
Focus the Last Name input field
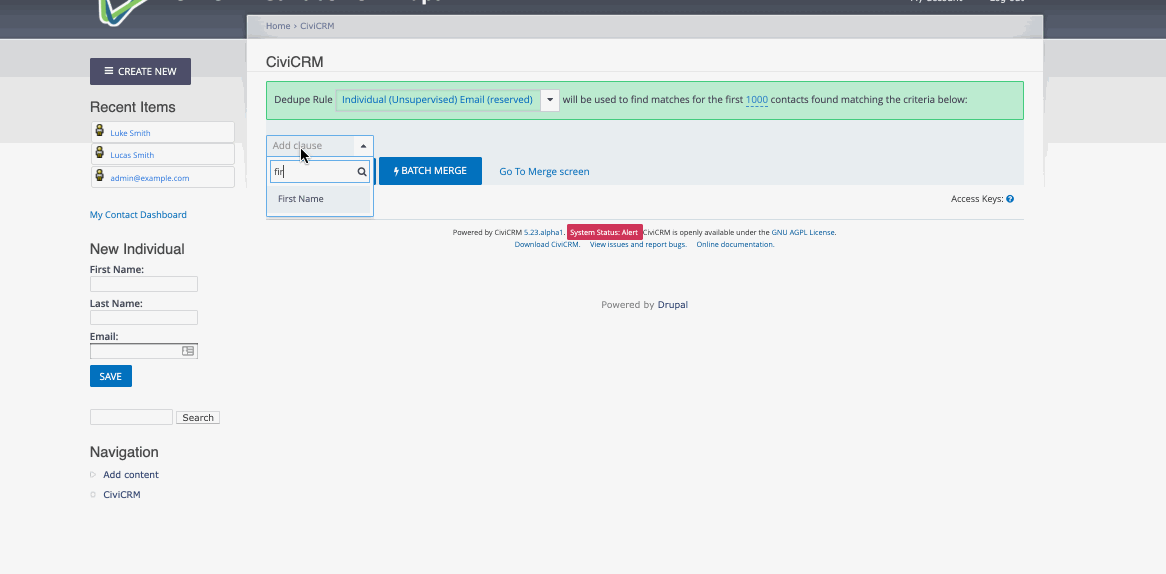click(144, 317)
